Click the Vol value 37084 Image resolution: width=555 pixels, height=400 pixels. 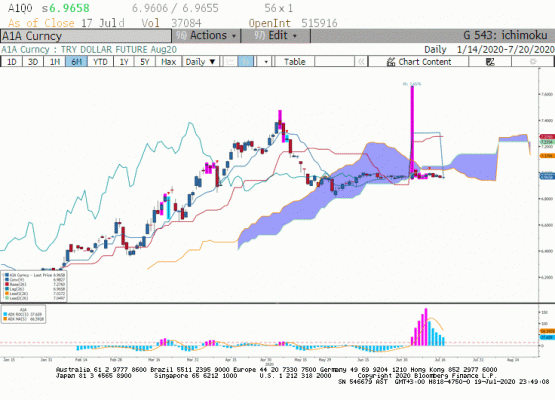(x=186, y=23)
